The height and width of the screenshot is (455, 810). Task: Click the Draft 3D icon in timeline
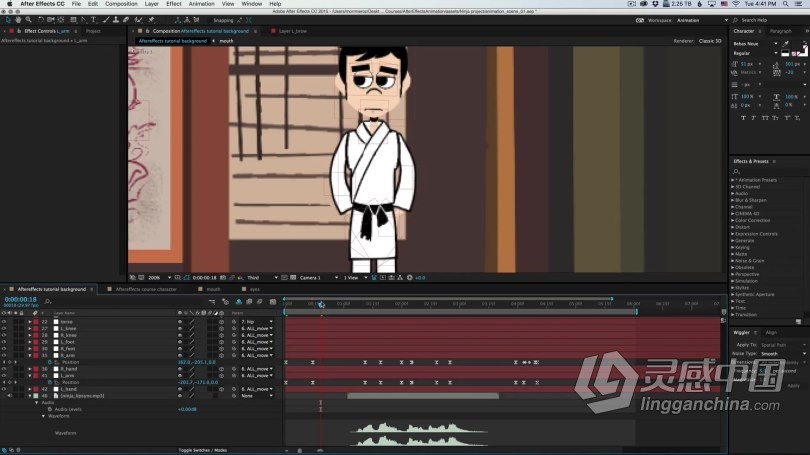(225, 302)
